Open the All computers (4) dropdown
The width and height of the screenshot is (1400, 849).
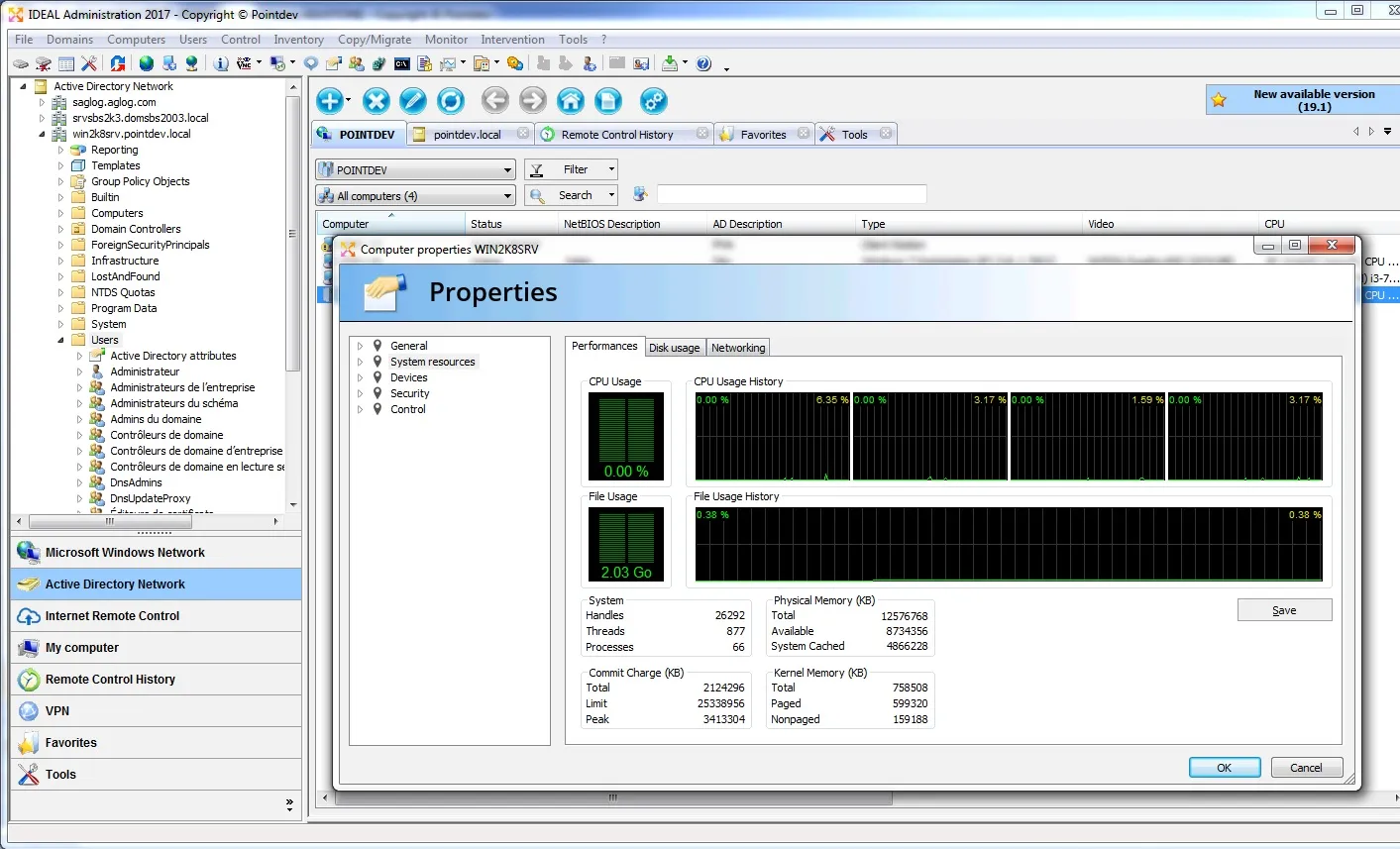(416, 196)
